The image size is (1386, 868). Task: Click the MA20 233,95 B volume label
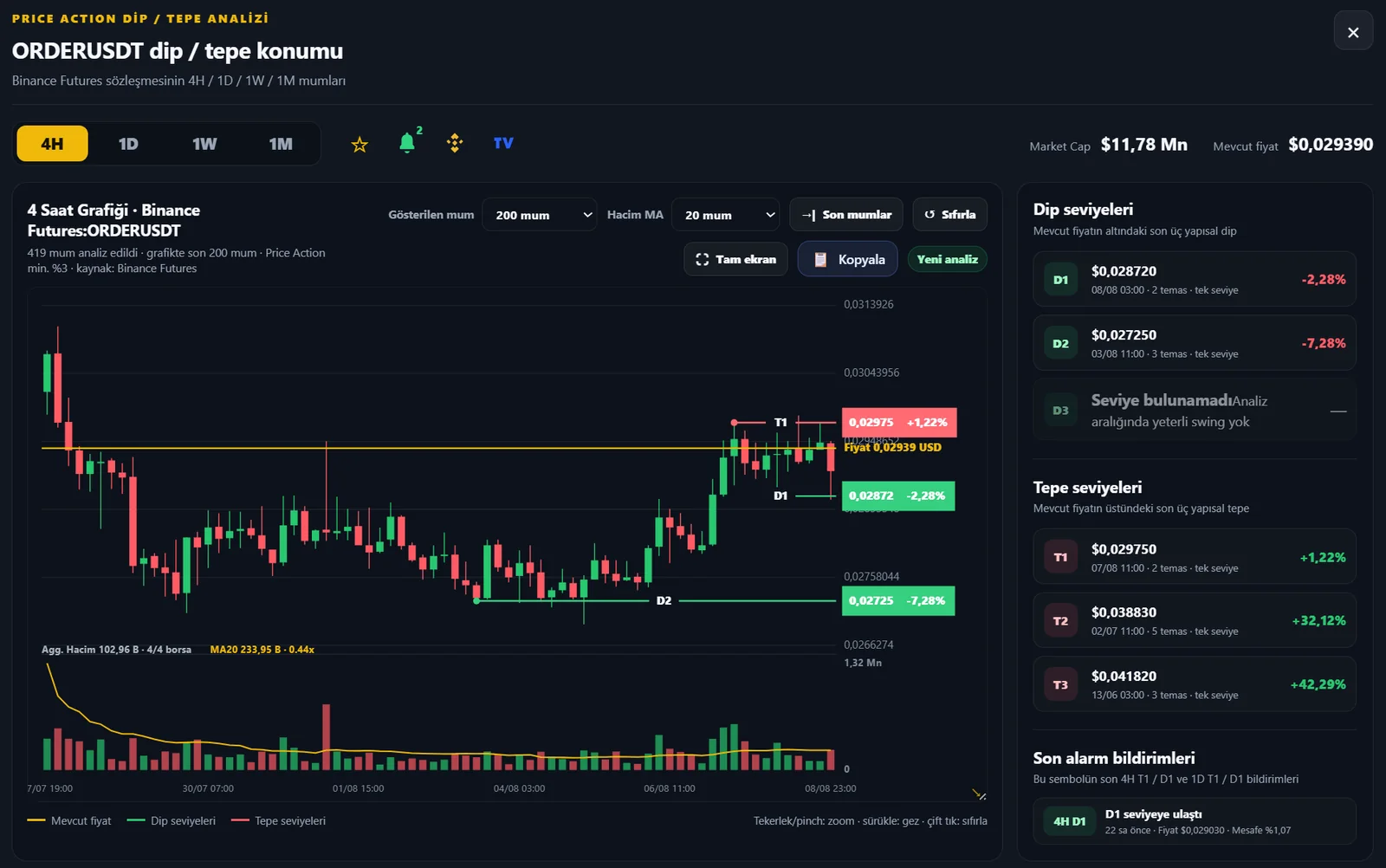262,650
